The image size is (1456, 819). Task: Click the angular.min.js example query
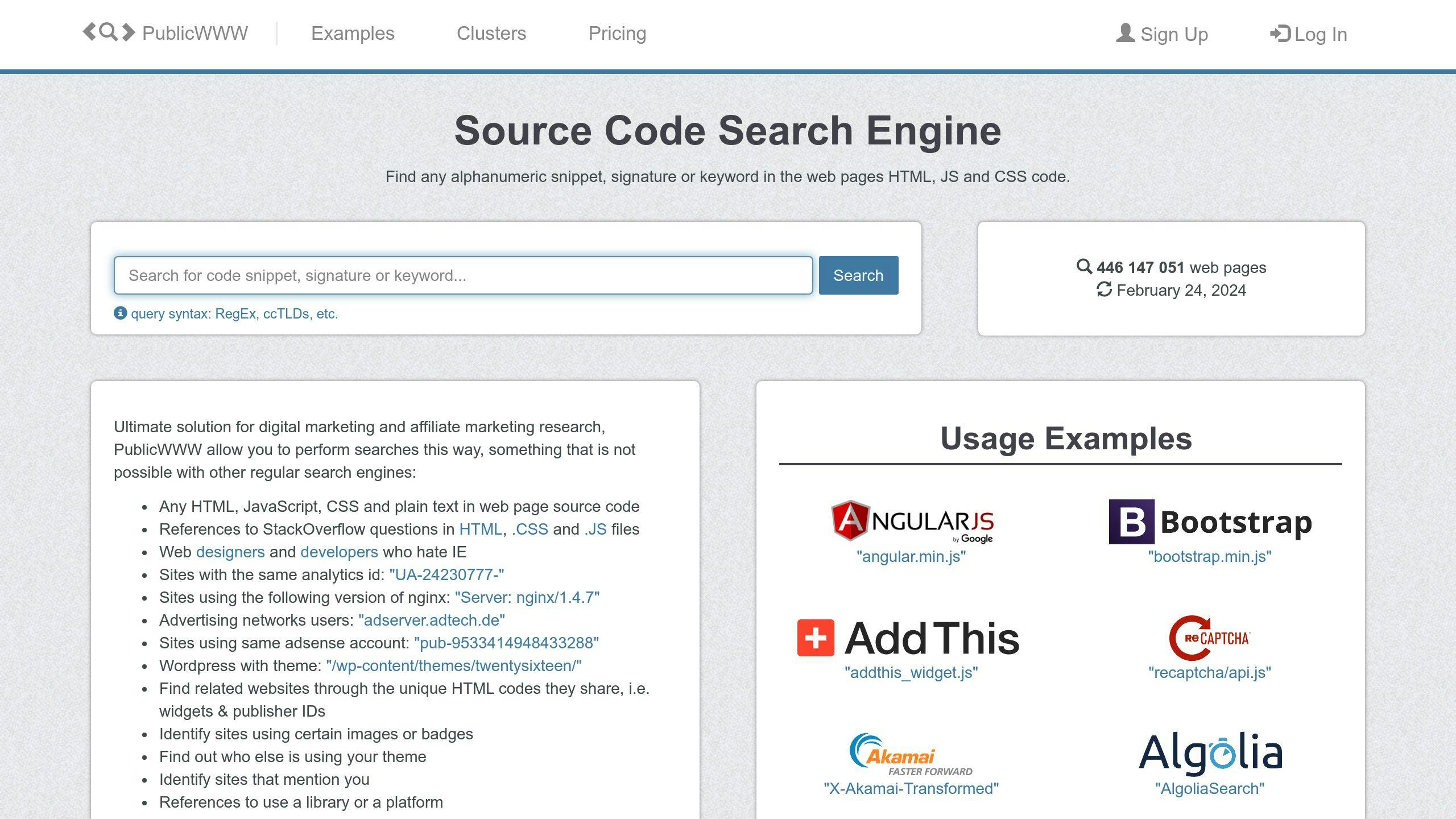[911, 557]
